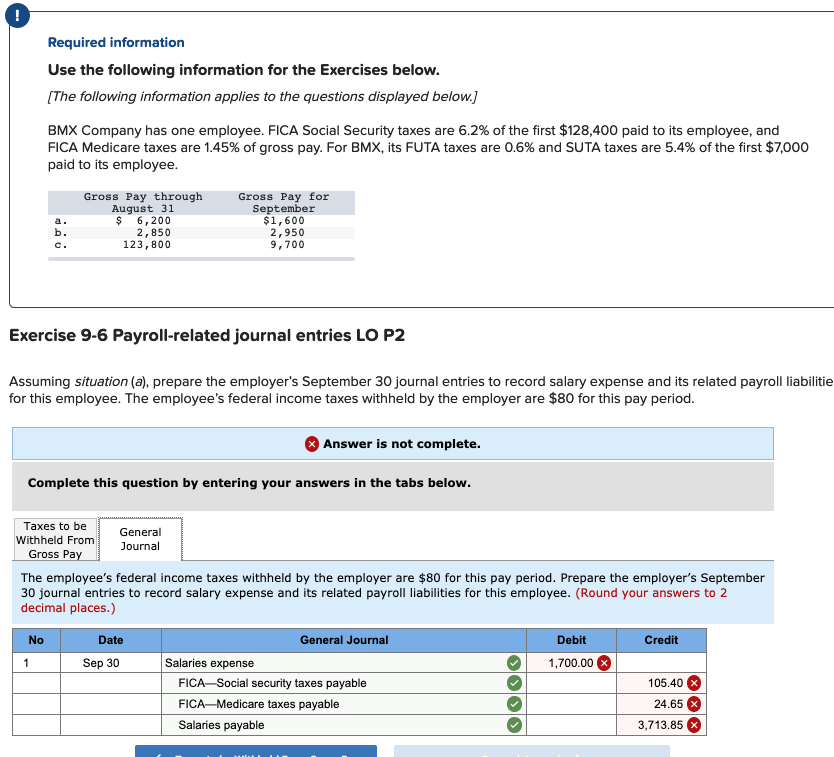Click the 2,950 September gross pay value

click(287, 232)
